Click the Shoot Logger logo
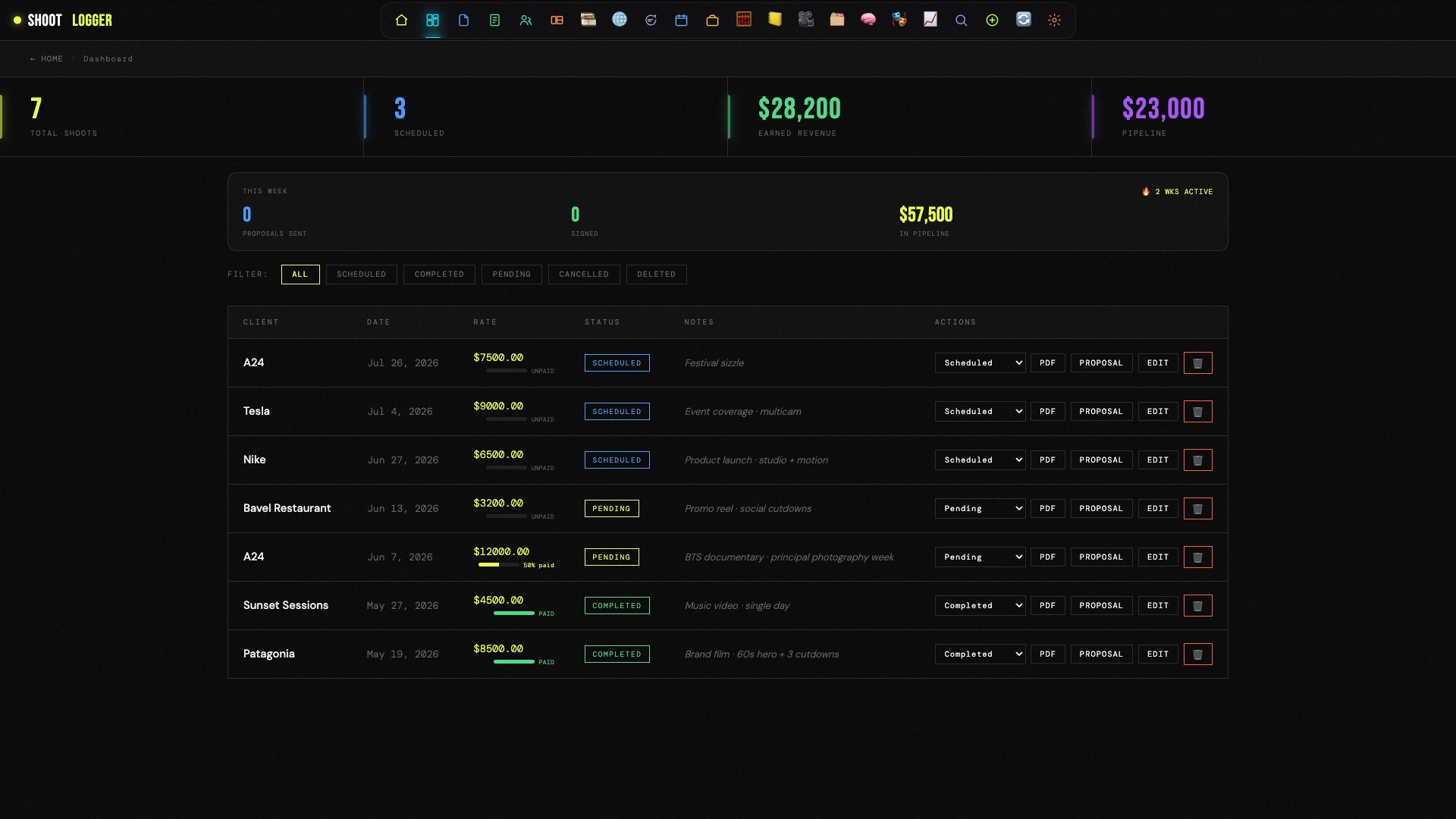Screen dimensions: 1456x819 click(63, 20)
